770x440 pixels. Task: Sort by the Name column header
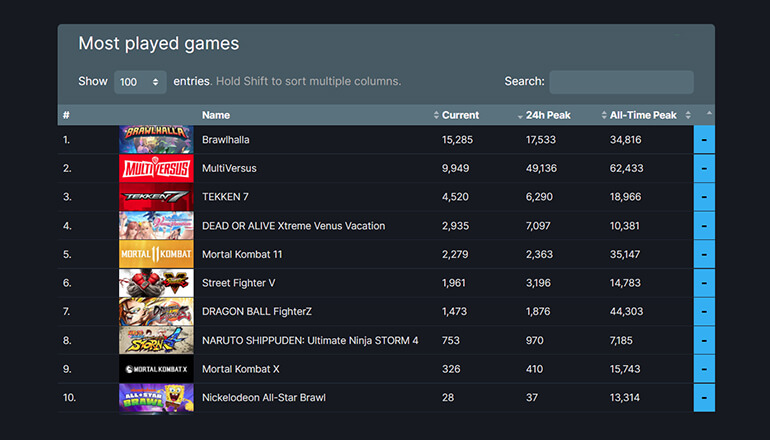216,115
